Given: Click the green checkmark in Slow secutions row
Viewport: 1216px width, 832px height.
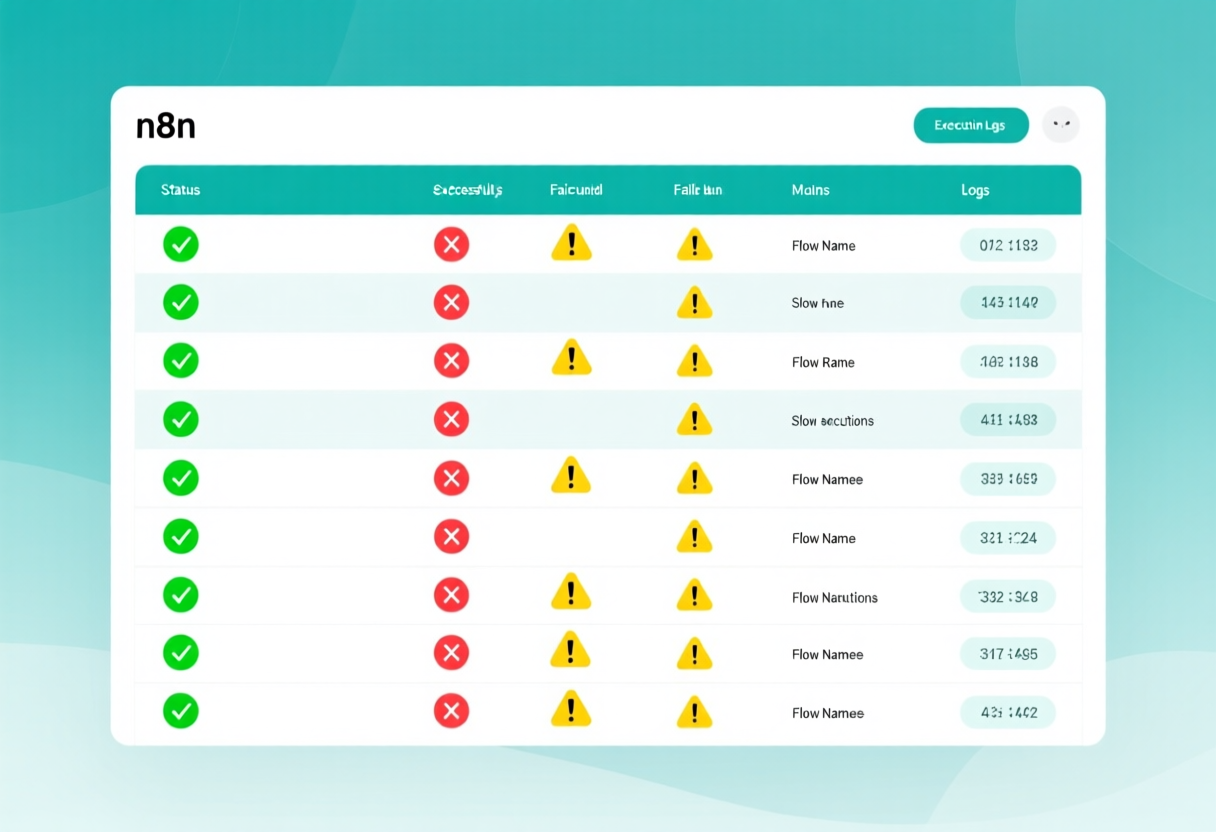Looking at the screenshot, I should tap(181, 419).
